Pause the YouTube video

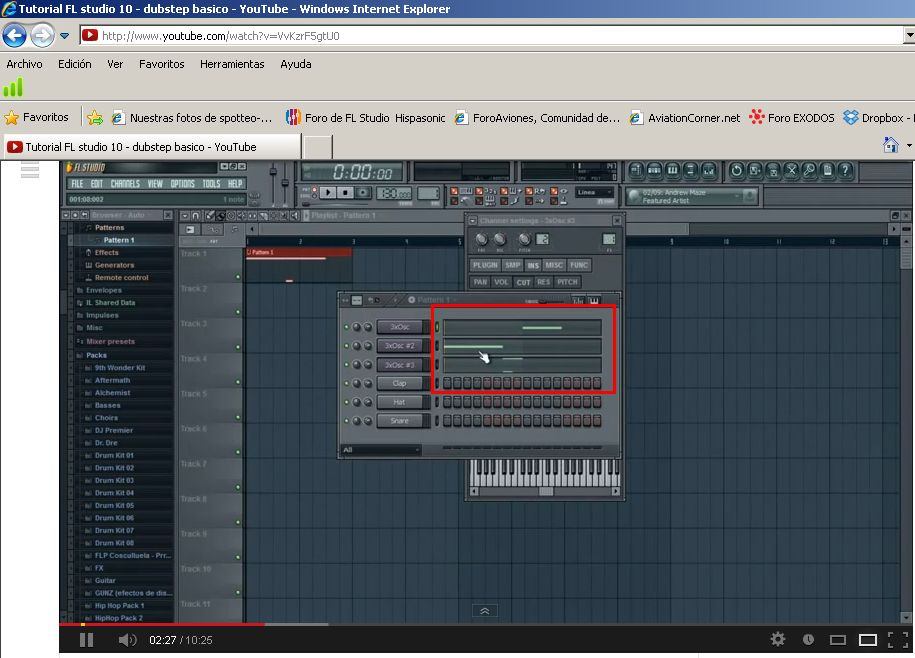coord(86,640)
